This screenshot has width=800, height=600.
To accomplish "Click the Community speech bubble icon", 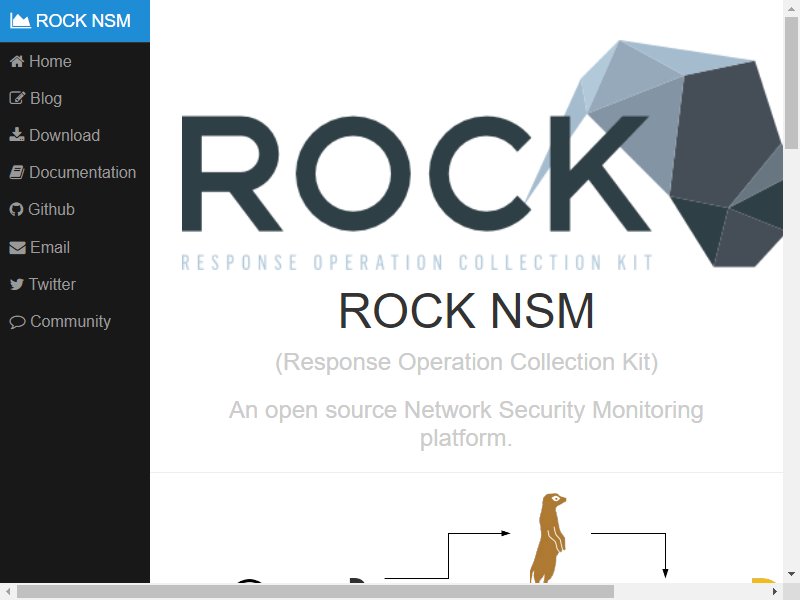I will coord(17,321).
